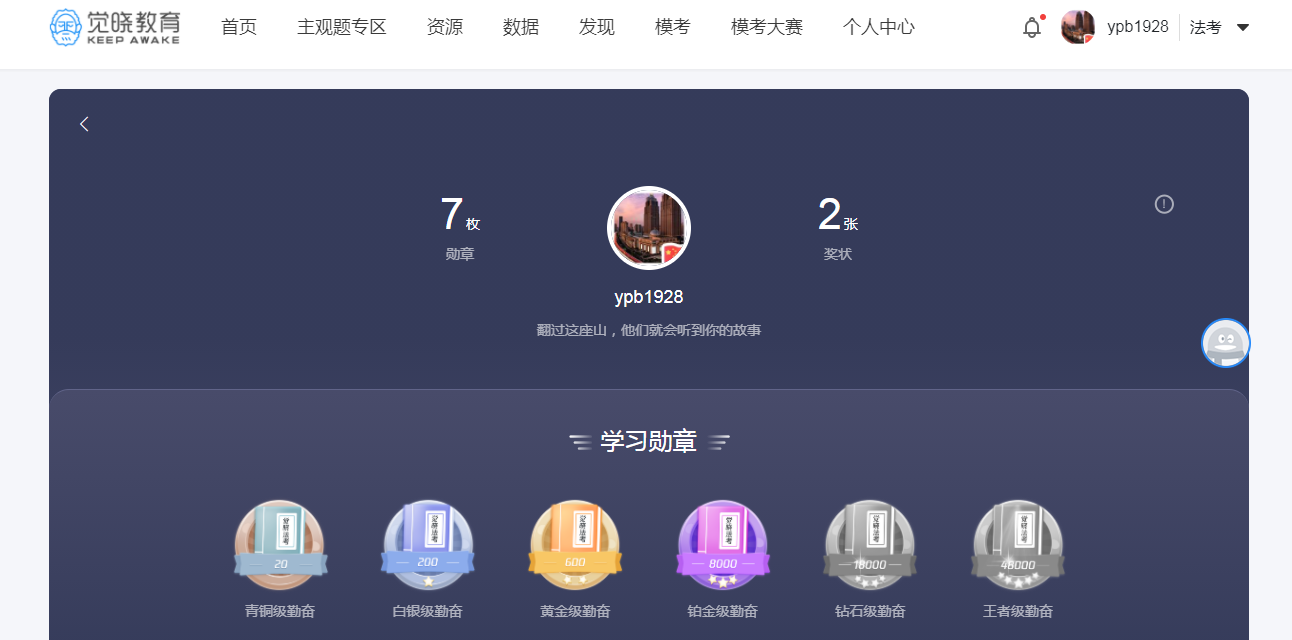
Task: Select the 铂金级勤奋 platinum medal
Action: click(723, 546)
